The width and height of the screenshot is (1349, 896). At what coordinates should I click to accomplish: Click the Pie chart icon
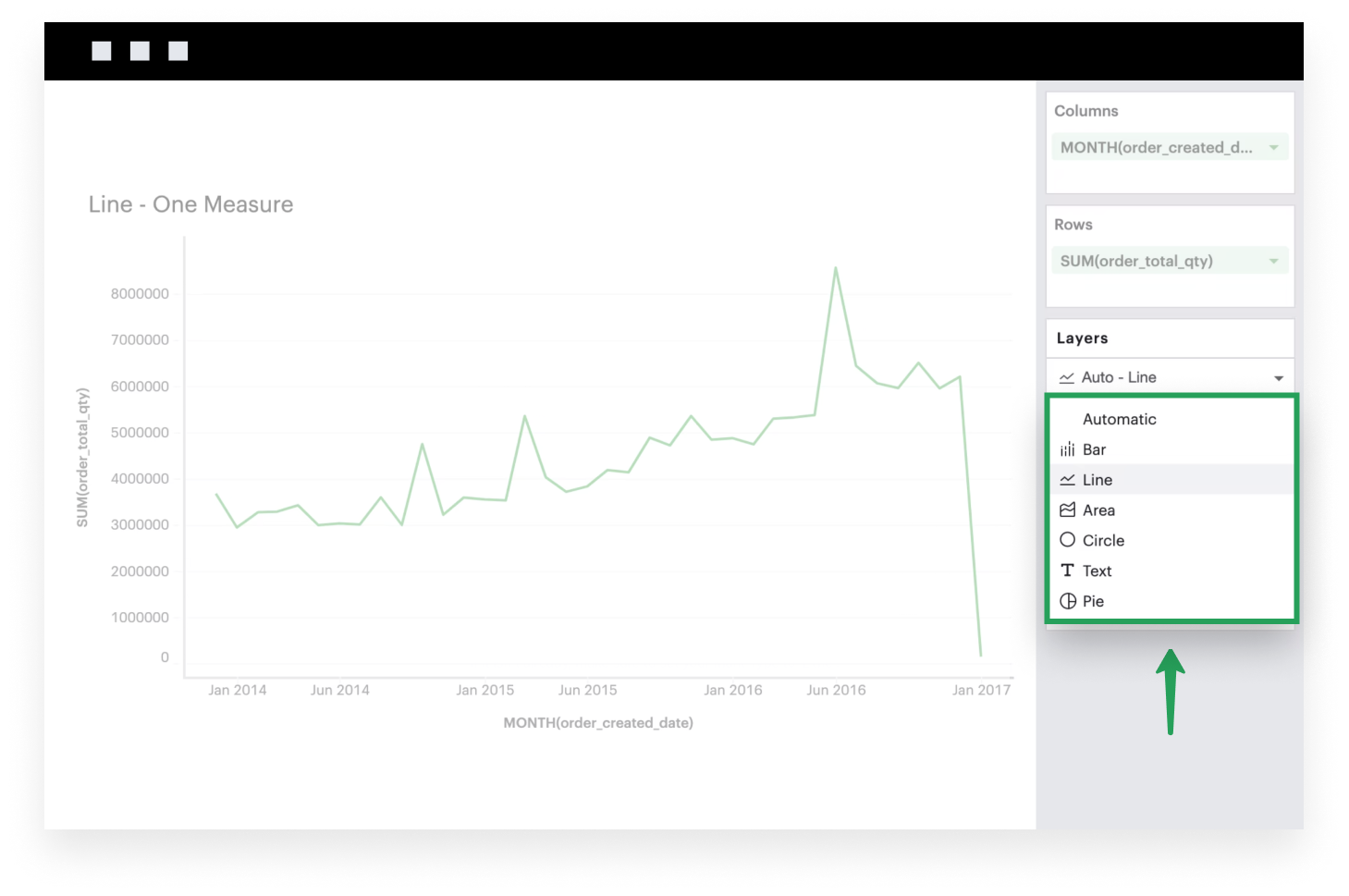coord(1067,601)
